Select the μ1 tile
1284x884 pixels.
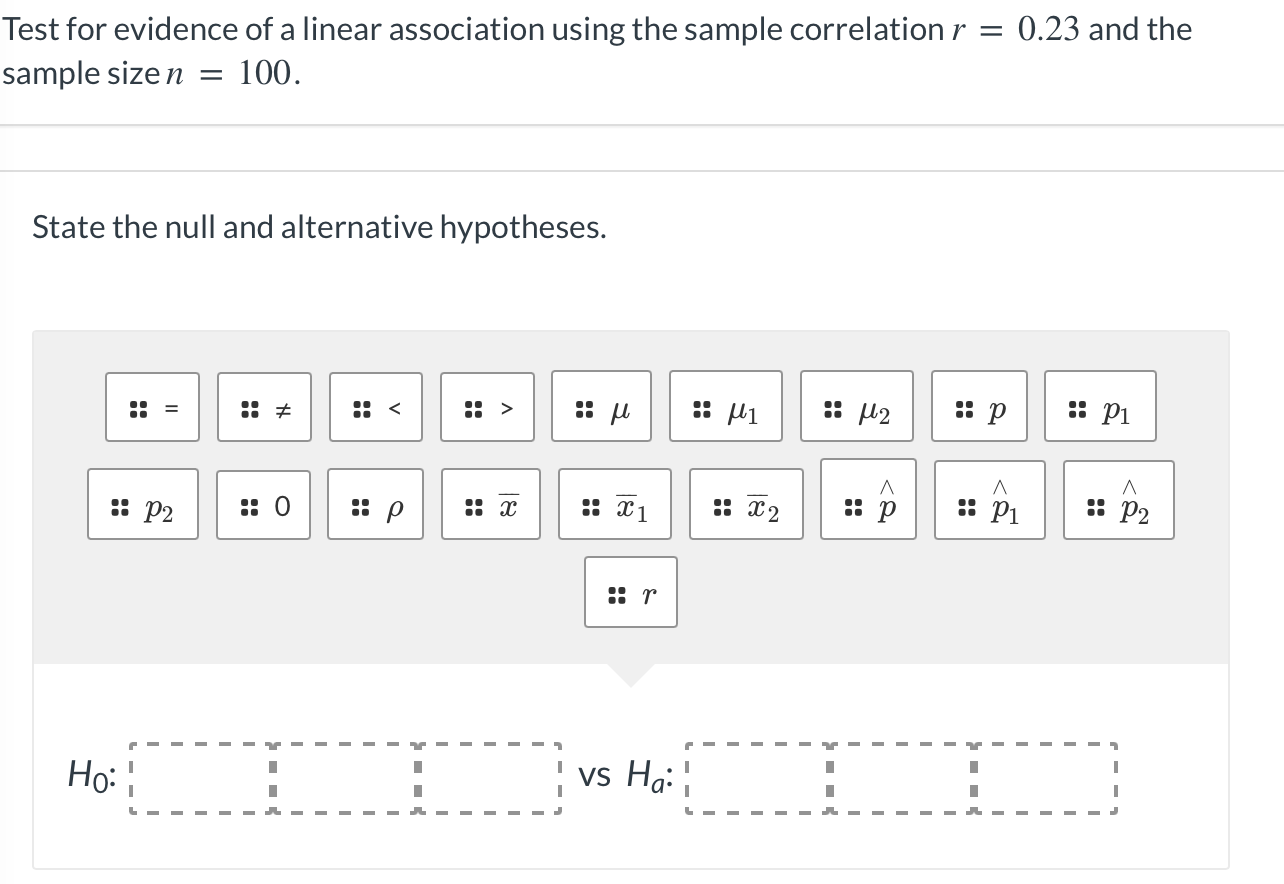pos(726,406)
